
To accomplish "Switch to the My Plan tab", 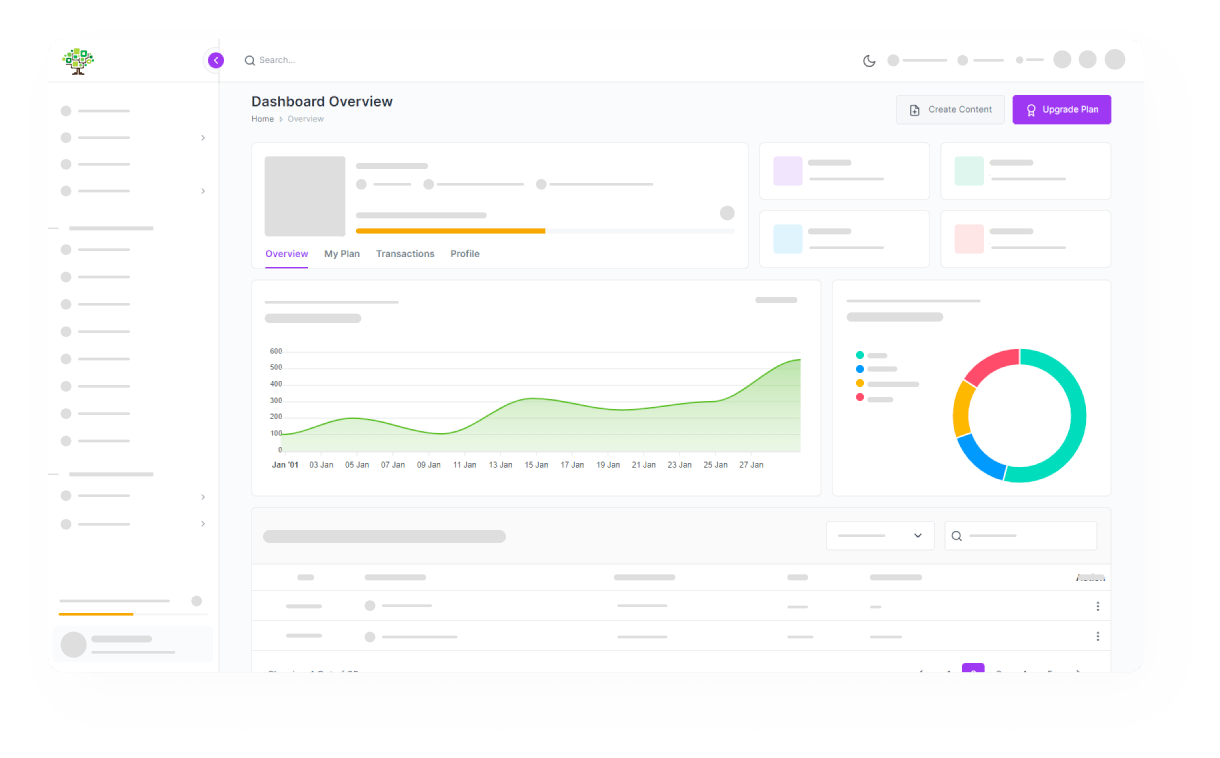I will [342, 254].
